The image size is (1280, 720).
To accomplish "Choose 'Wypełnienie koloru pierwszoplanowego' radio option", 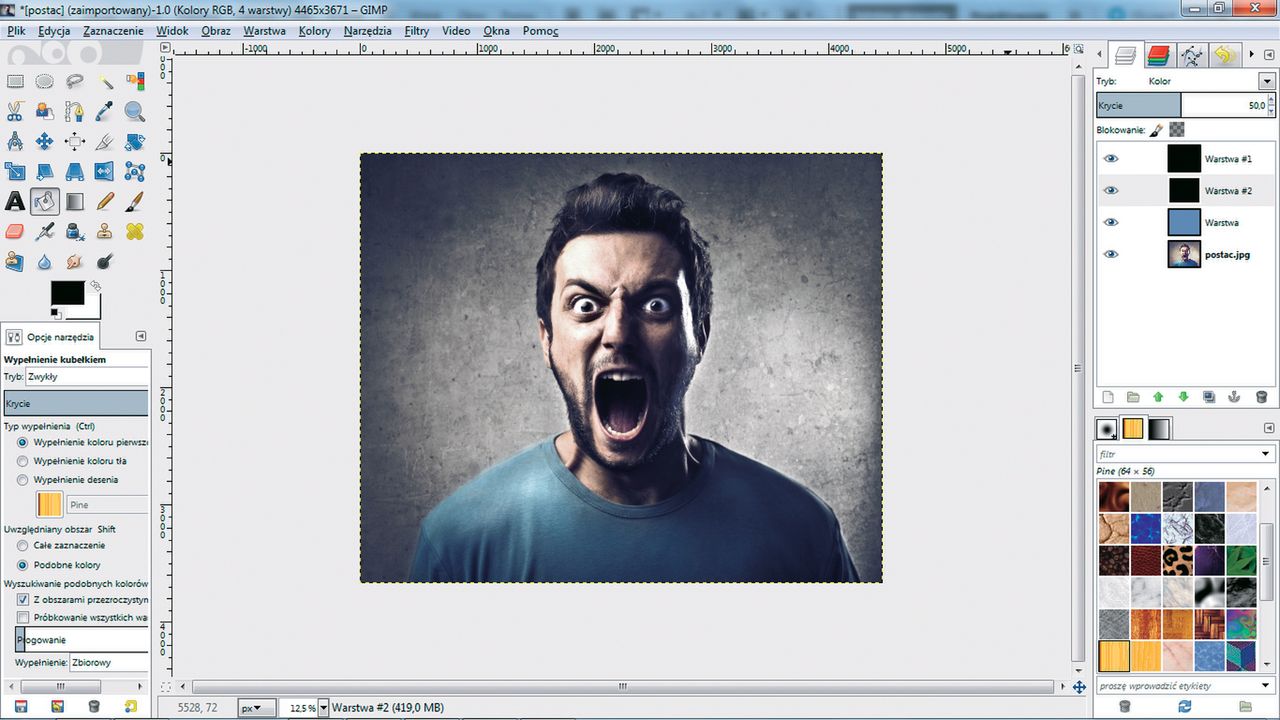I will 22,442.
